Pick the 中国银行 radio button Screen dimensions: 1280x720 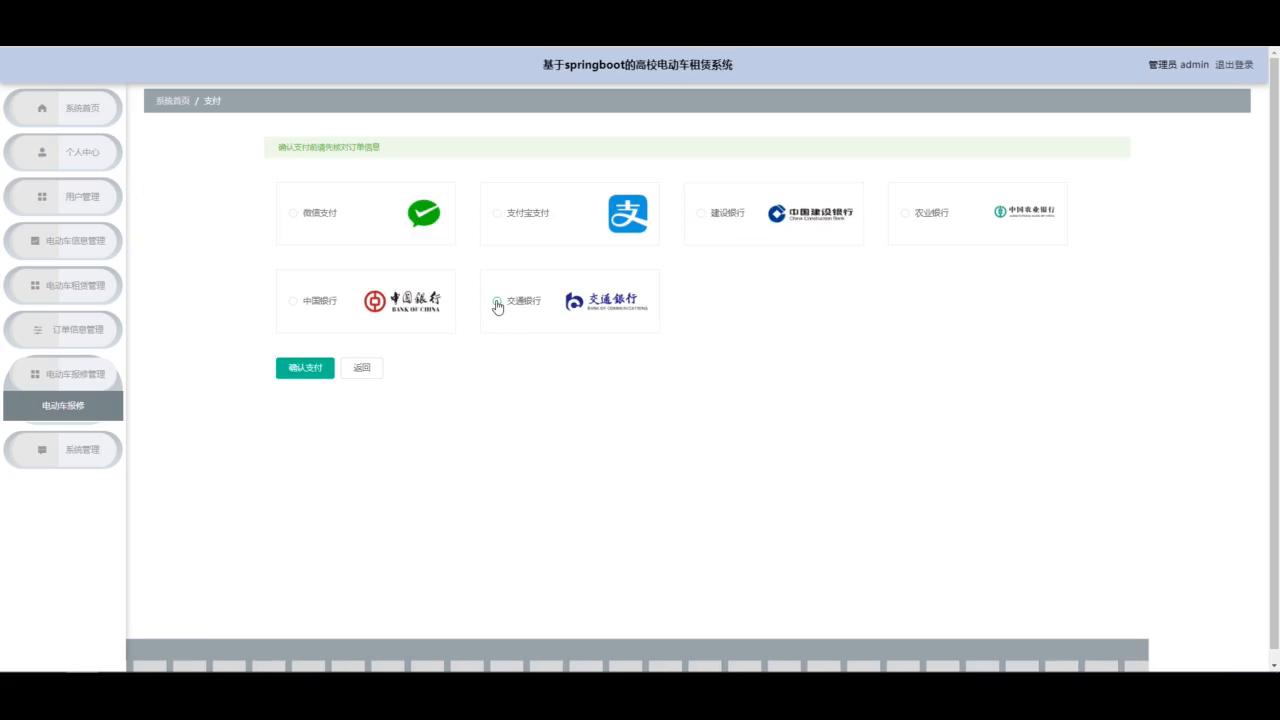point(293,301)
